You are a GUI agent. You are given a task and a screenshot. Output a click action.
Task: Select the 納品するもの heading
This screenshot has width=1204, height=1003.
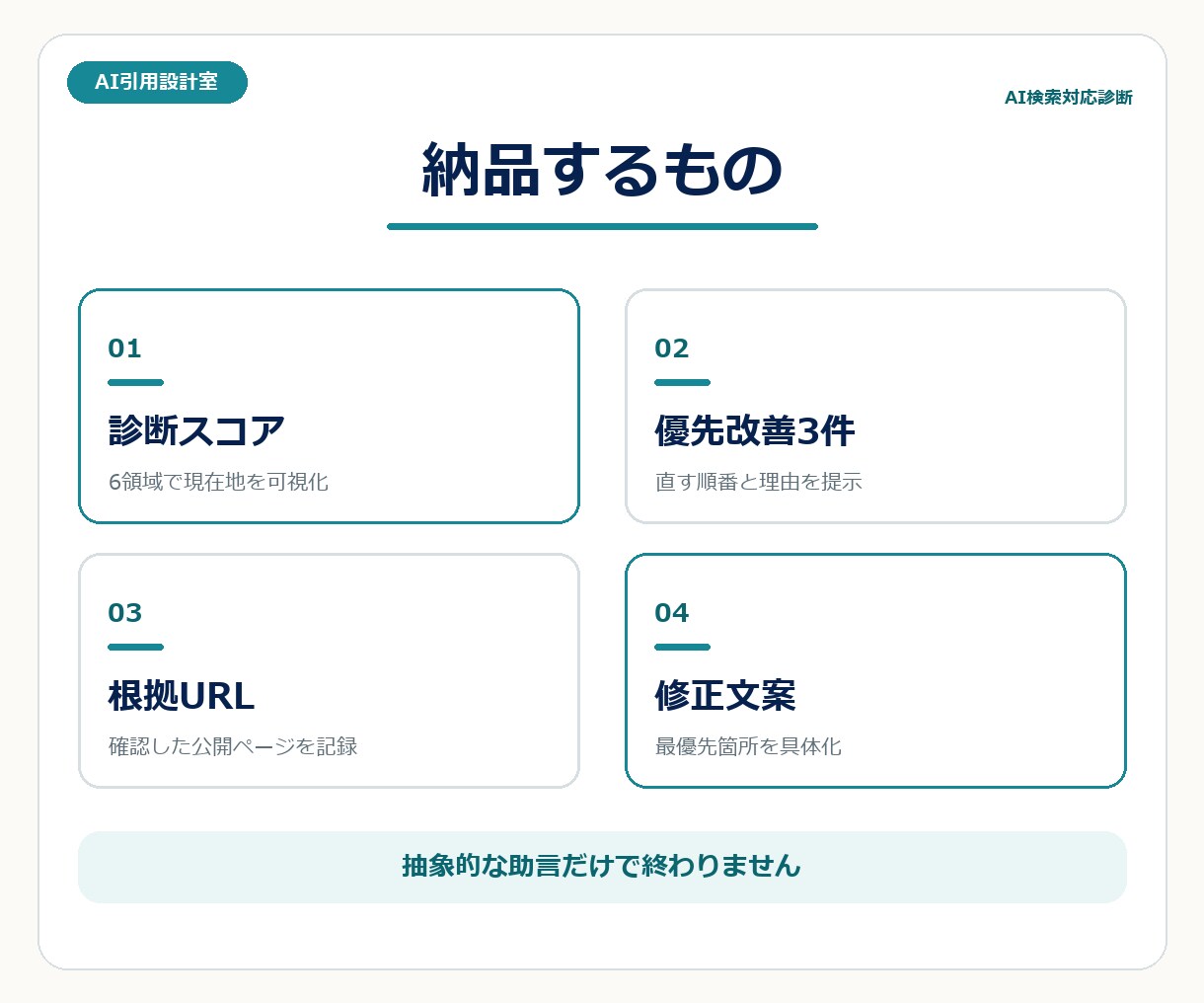click(602, 170)
